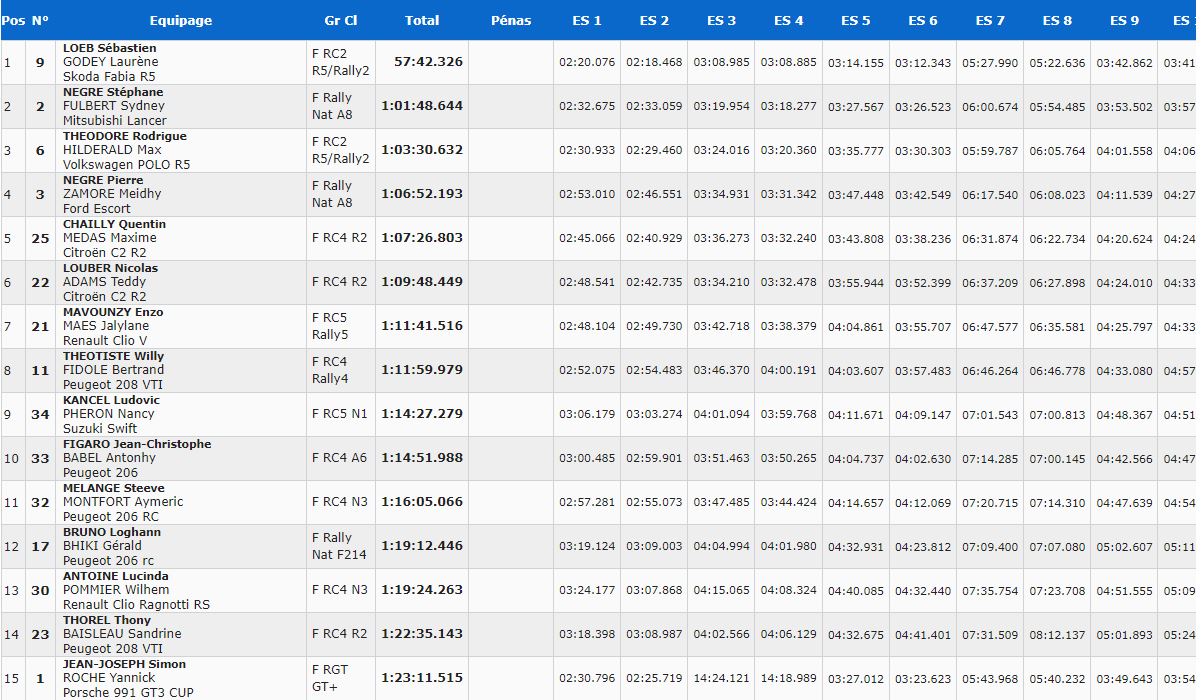The width and height of the screenshot is (1201, 700).
Task: Click total time 1:23:11.515
Action: click(x=422, y=678)
